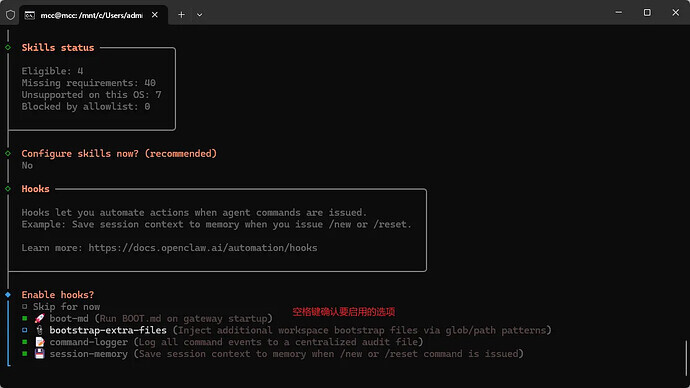The width and height of the screenshot is (690, 388).
Task: Click the terminal scrollbar thumb
Action: click(686, 357)
